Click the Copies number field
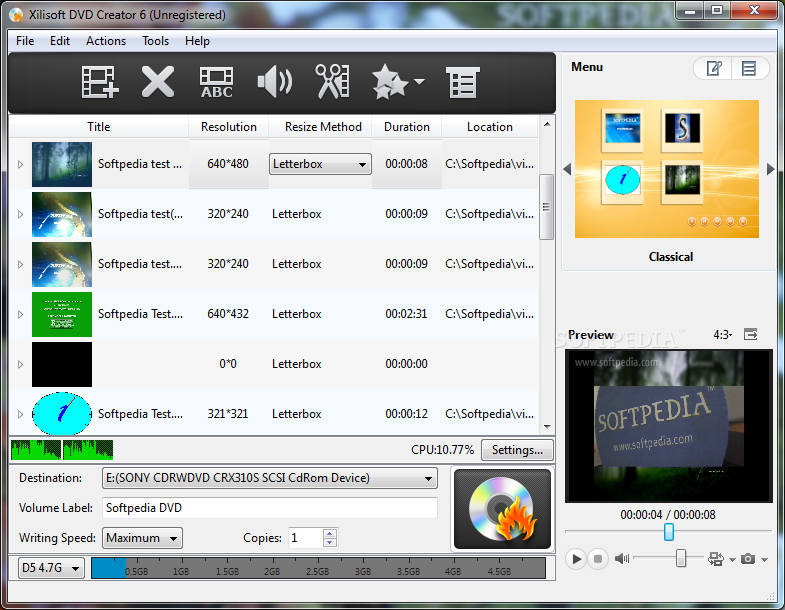This screenshot has width=785, height=610. 306,538
